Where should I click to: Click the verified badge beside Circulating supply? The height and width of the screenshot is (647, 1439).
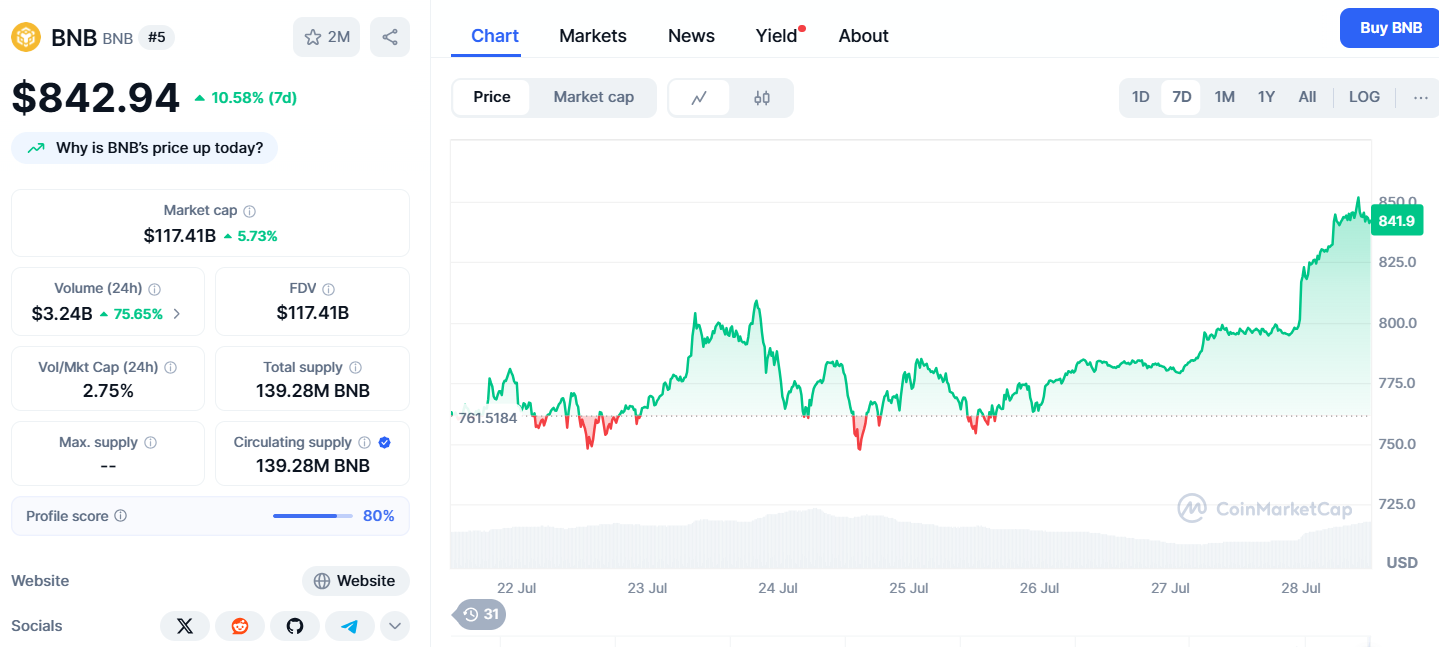384,442
